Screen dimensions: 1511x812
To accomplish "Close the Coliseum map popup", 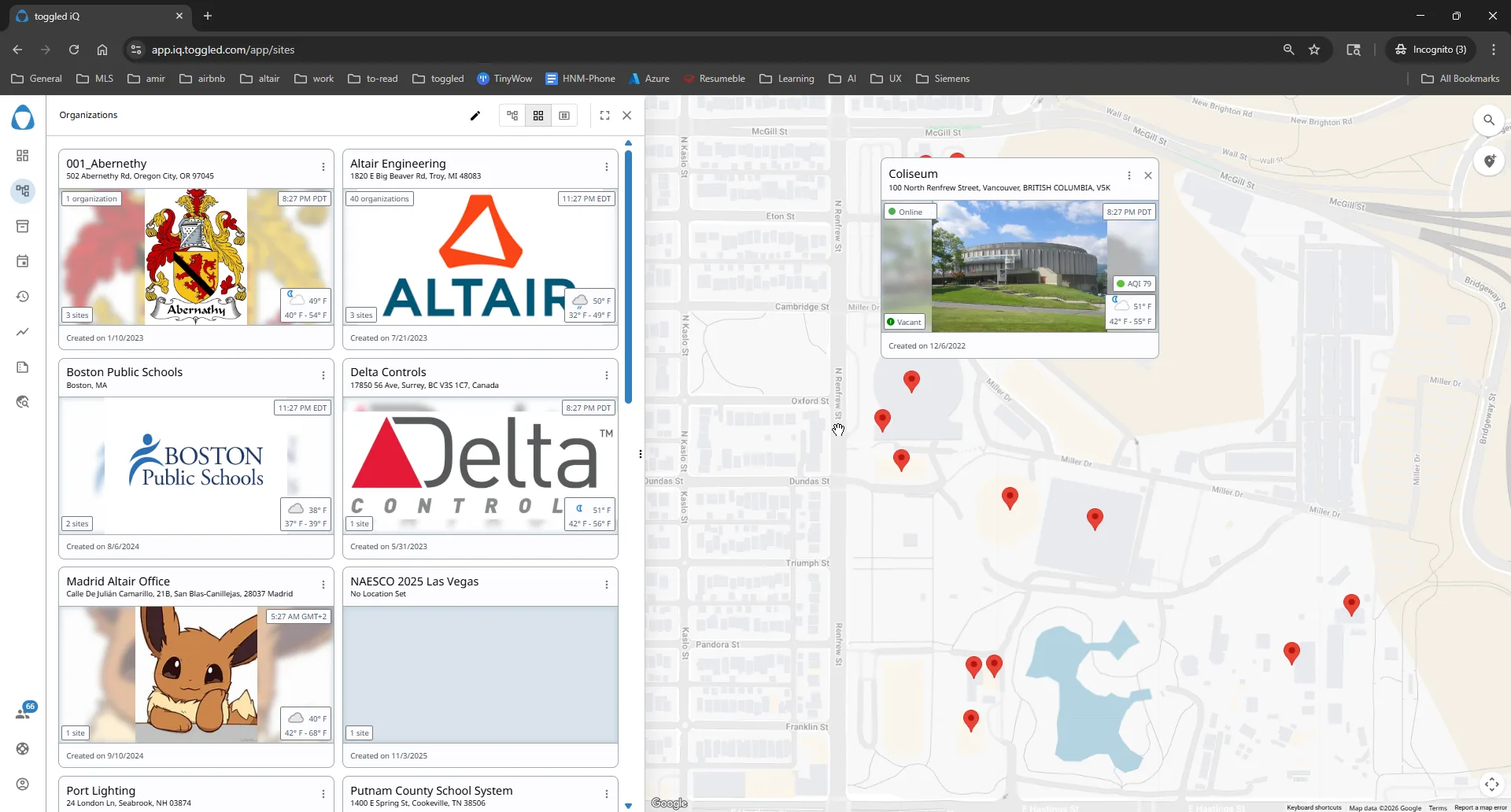I will (x=1148, y=176).
